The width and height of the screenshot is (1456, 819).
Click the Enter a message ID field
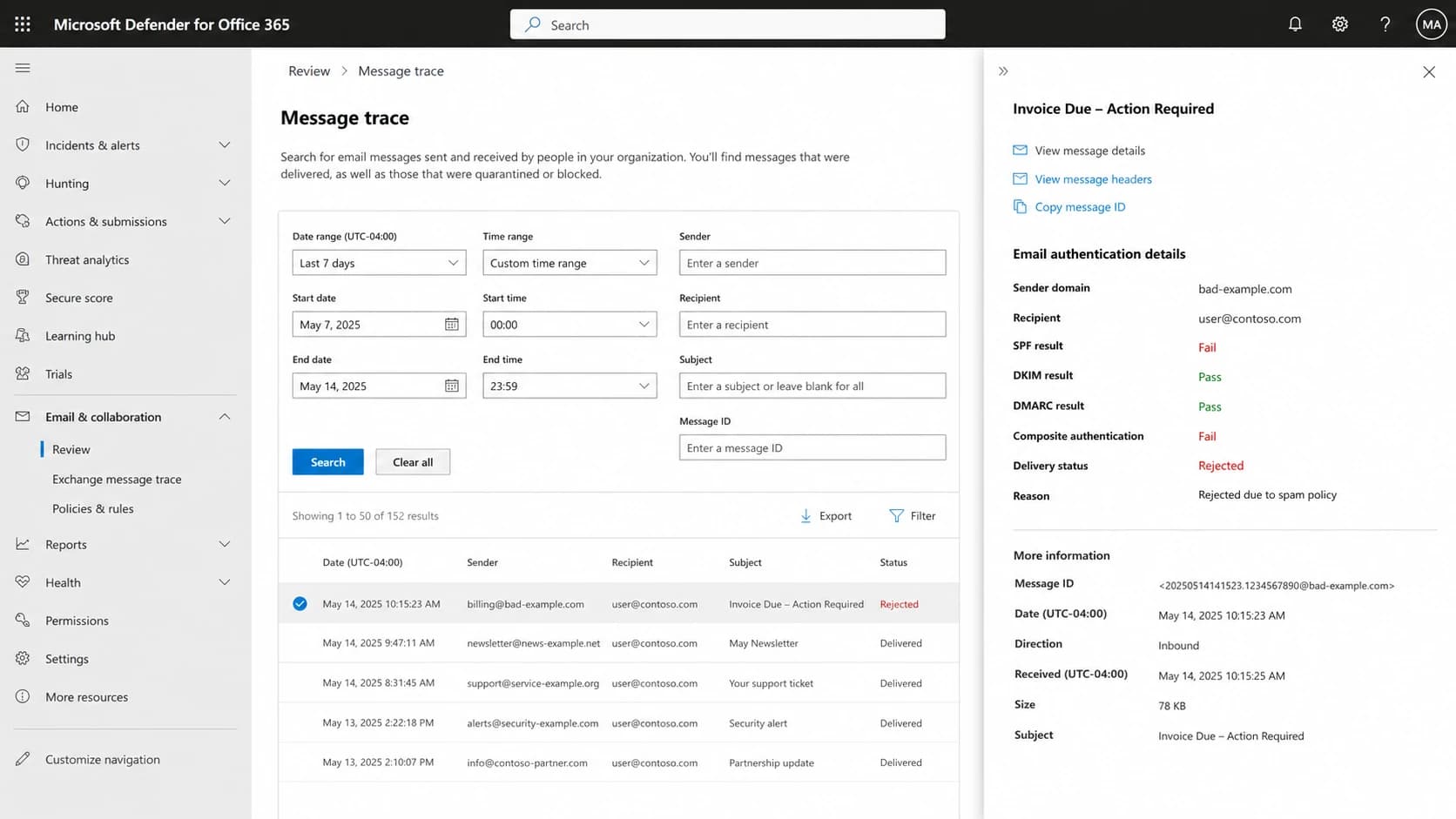tap(812, 447)
